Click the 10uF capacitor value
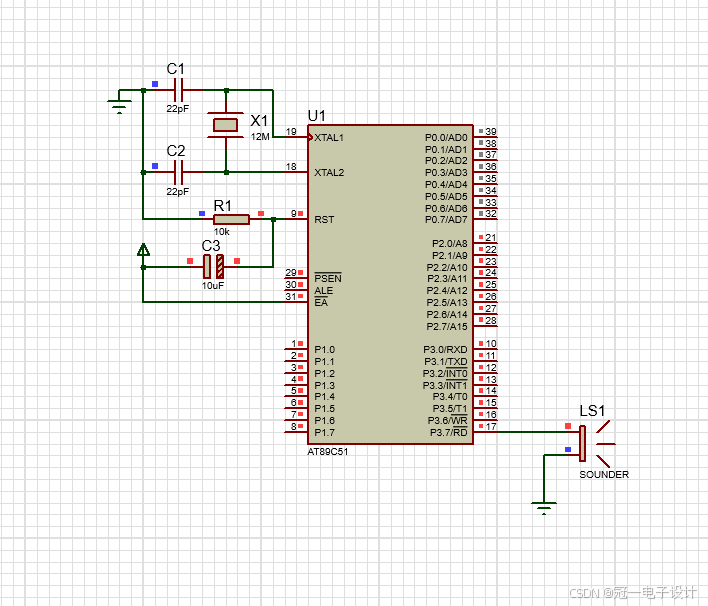The height and width of the screenshot is (606, 708). (x=213, y=286)
